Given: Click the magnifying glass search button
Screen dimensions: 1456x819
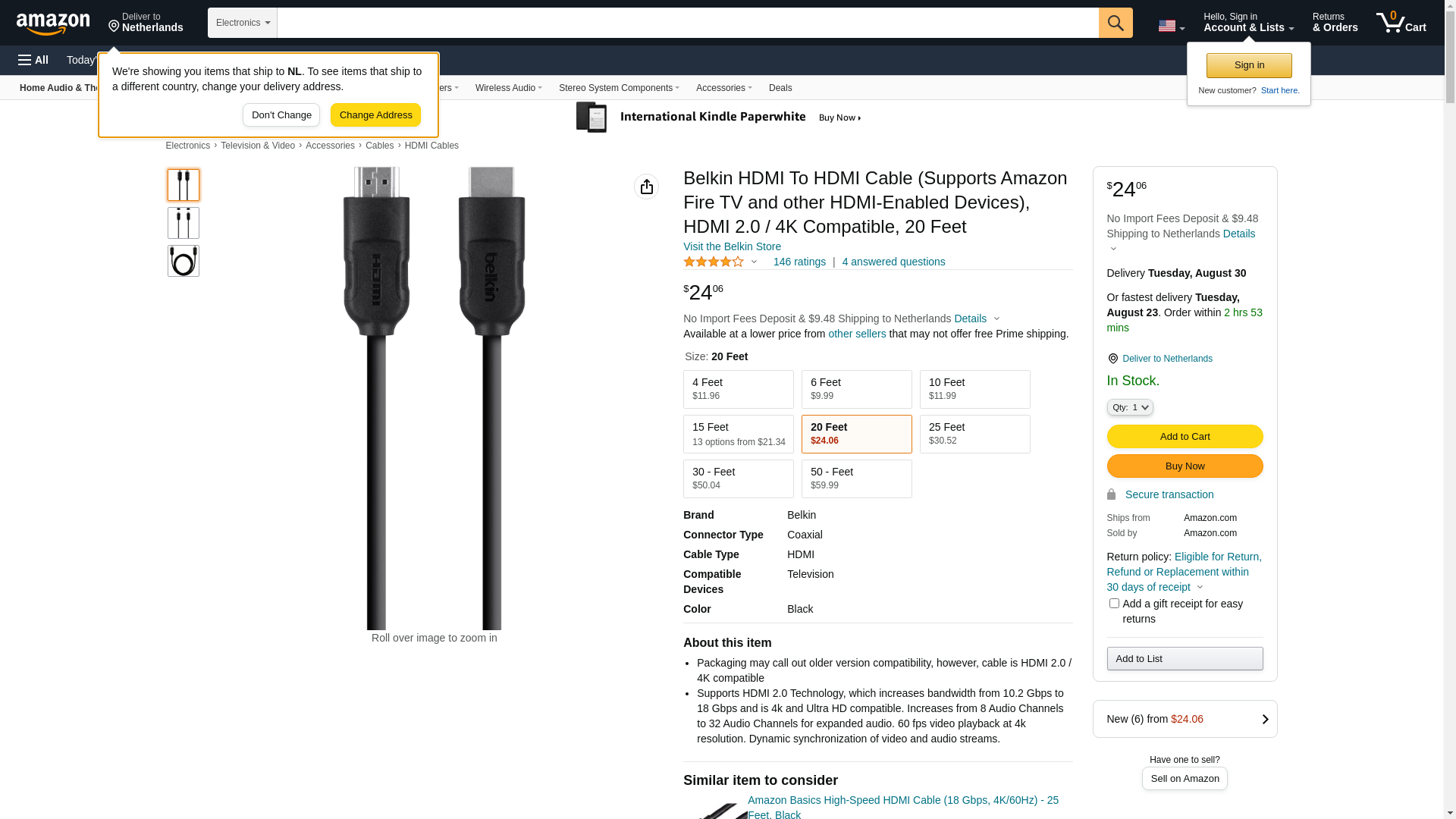Looking at the screenshot, I should pos(1115,23).
